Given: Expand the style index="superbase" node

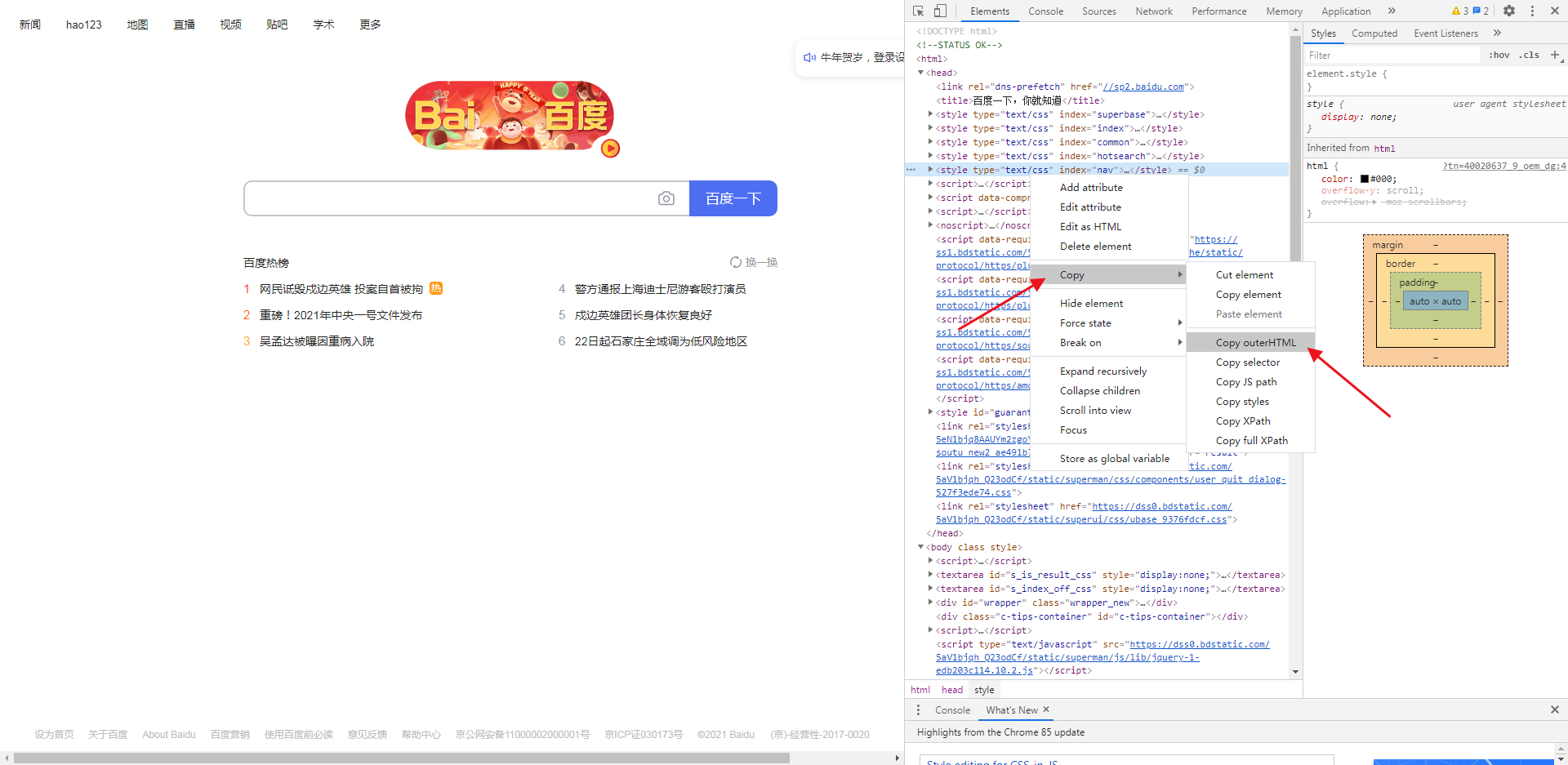Looking at the screenshot, I should click(x=930, y=114).
